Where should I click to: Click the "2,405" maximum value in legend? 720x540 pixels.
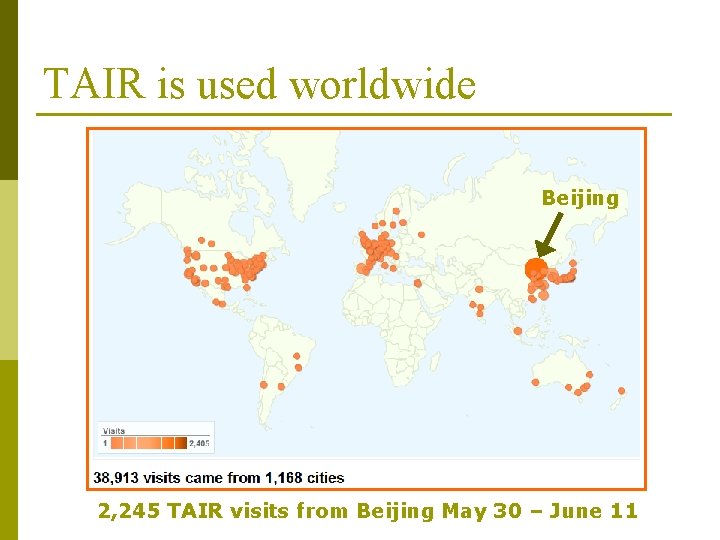pos(199,443)
